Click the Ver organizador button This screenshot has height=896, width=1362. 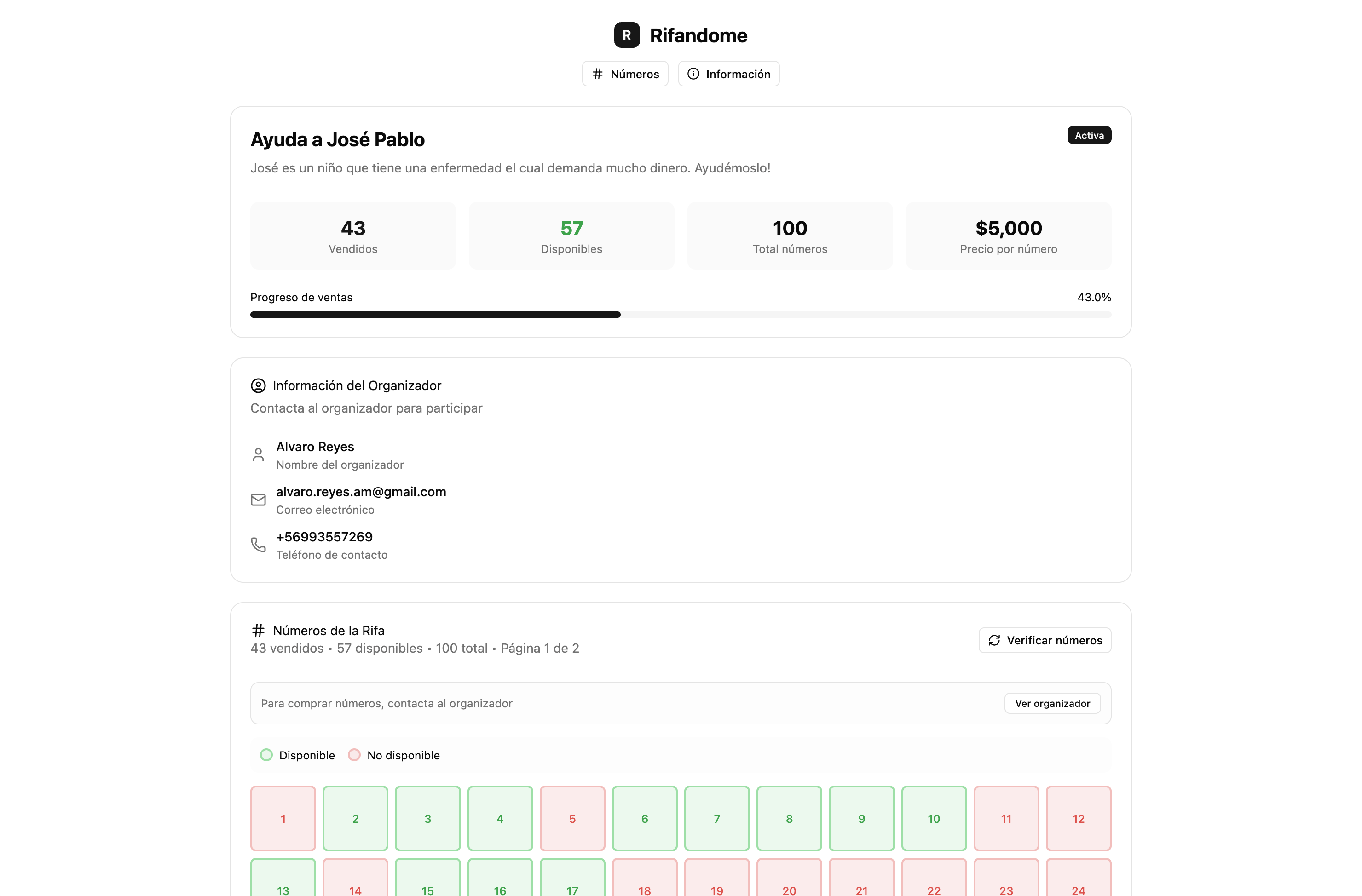pyautogui.click(x=1052, y=703)
